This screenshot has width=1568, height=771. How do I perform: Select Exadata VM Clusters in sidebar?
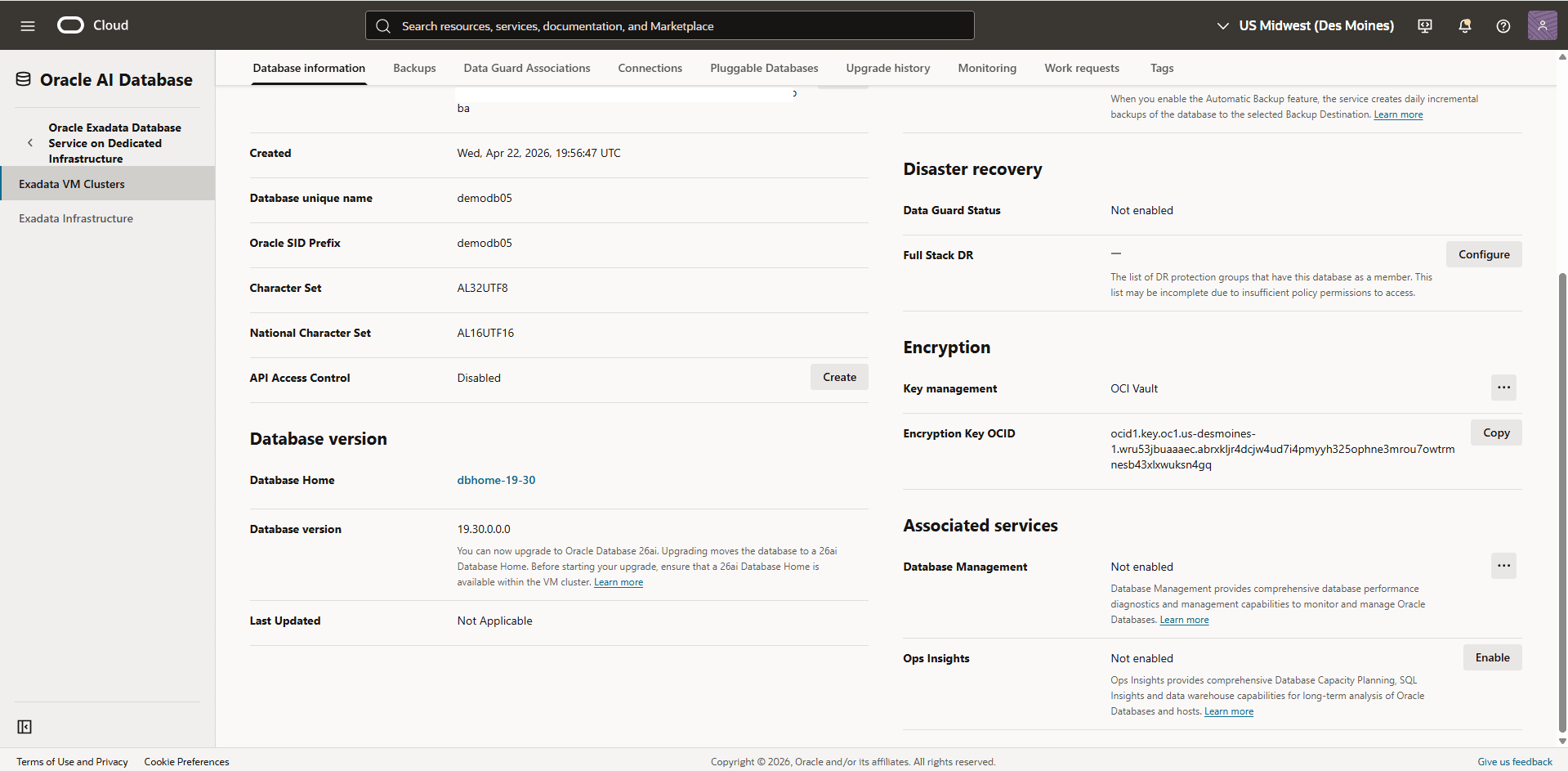pyautogui.click(x=107, y=184)
